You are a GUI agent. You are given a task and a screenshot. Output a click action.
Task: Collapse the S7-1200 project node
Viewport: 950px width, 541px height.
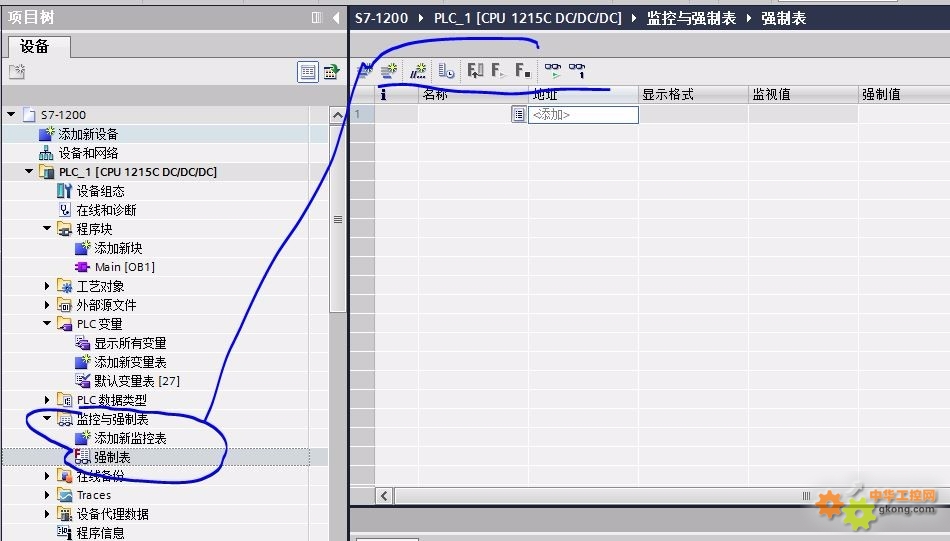[x=11, y=114]
